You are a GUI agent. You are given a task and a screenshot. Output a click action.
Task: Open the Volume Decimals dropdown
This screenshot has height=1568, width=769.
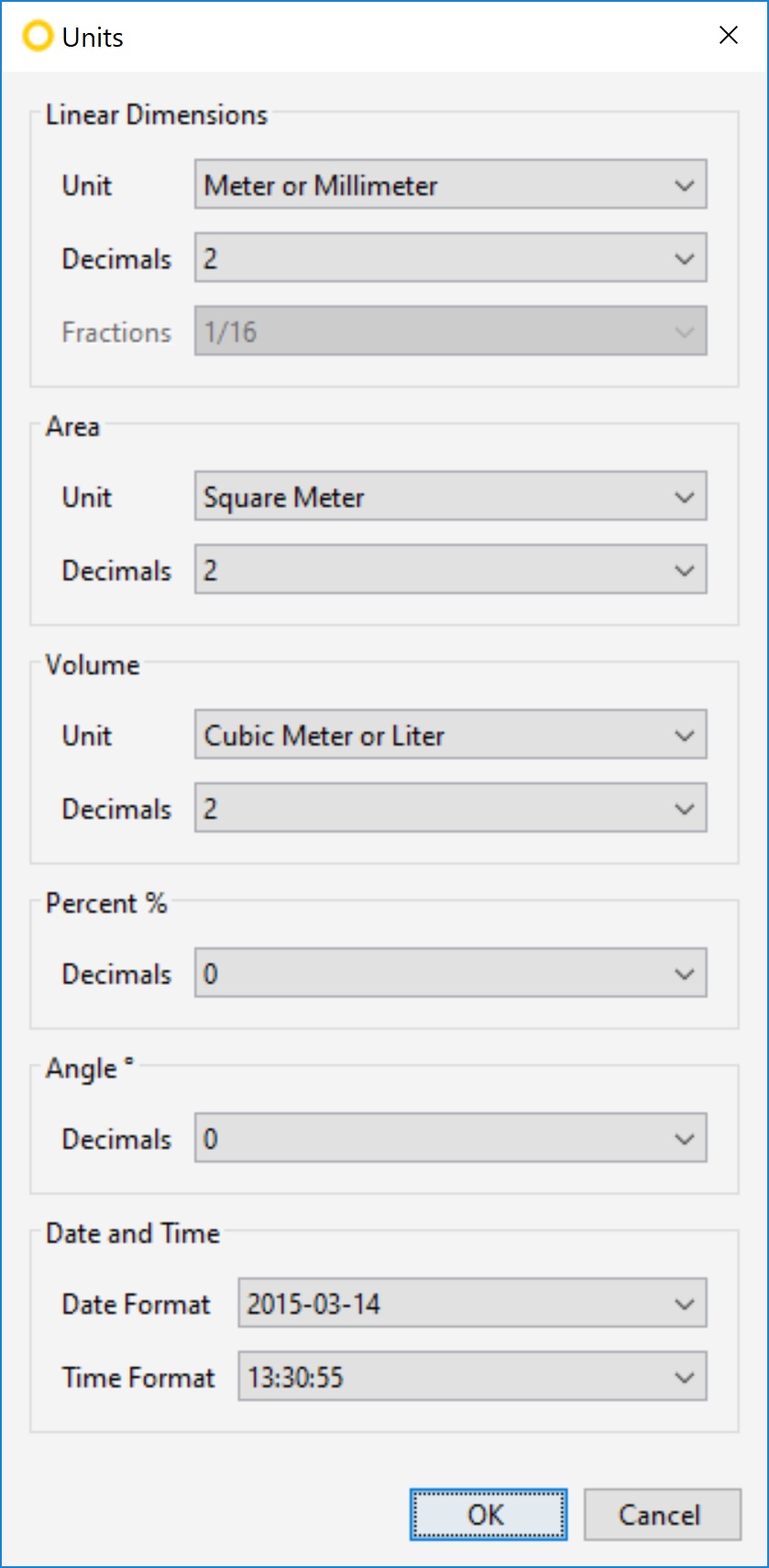pyautogui.click(x=450, y=808)
